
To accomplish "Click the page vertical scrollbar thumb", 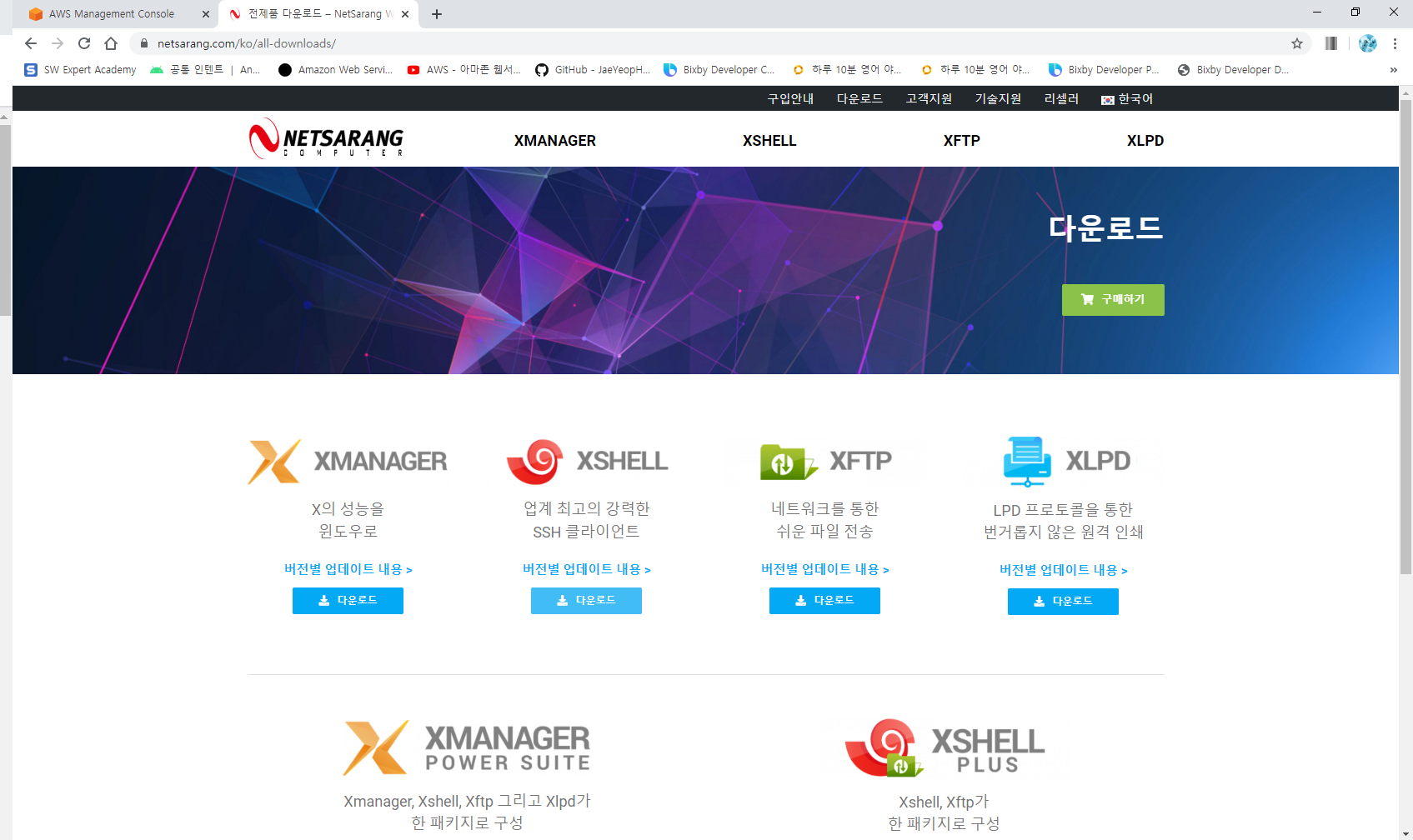I will [1405, 337].
